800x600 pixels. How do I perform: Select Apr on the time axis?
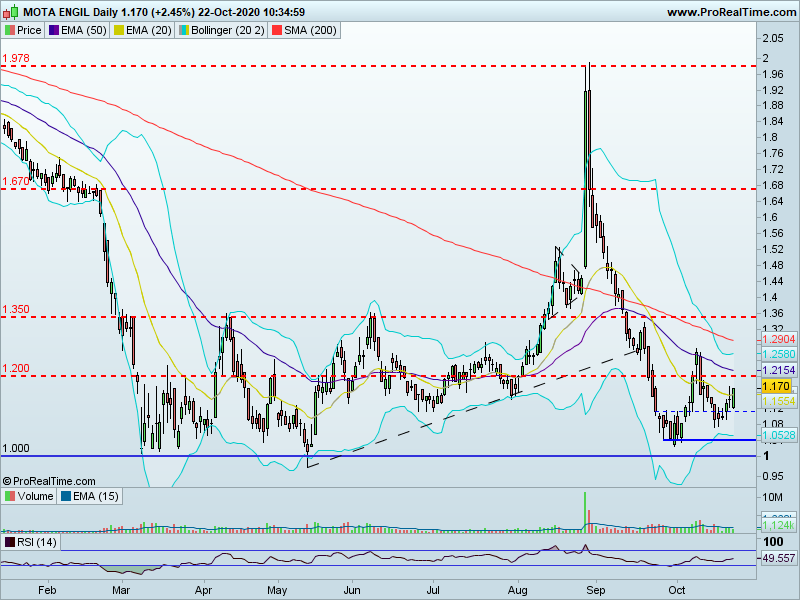(204, 590)
